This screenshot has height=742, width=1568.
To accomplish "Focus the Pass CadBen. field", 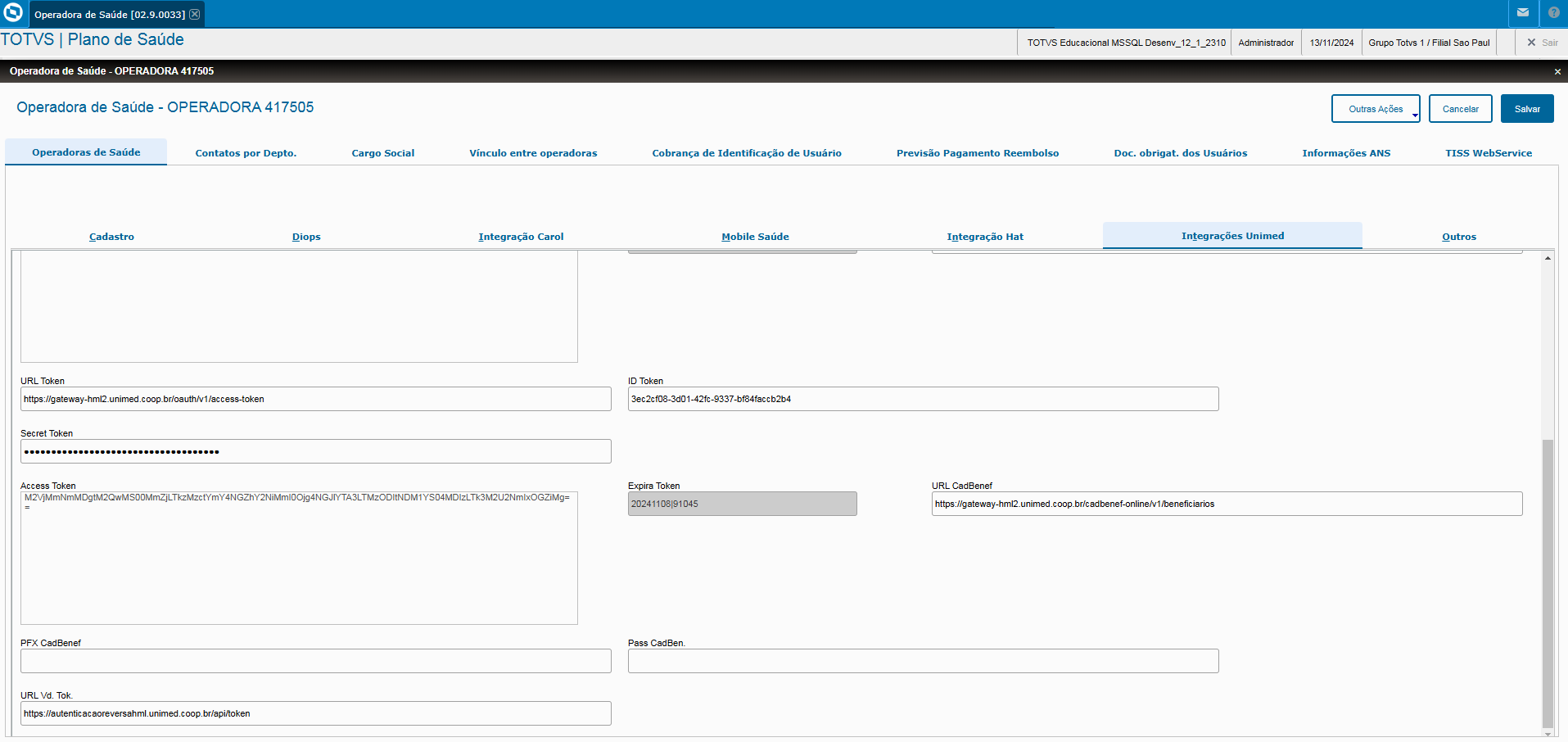I will click(x=924, y=661).
